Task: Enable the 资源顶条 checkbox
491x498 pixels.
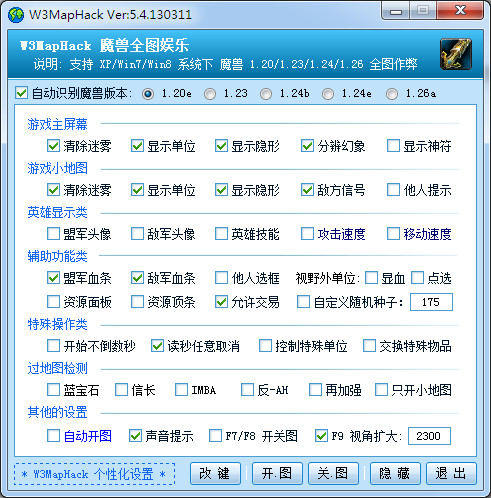Action: (137, 302)
